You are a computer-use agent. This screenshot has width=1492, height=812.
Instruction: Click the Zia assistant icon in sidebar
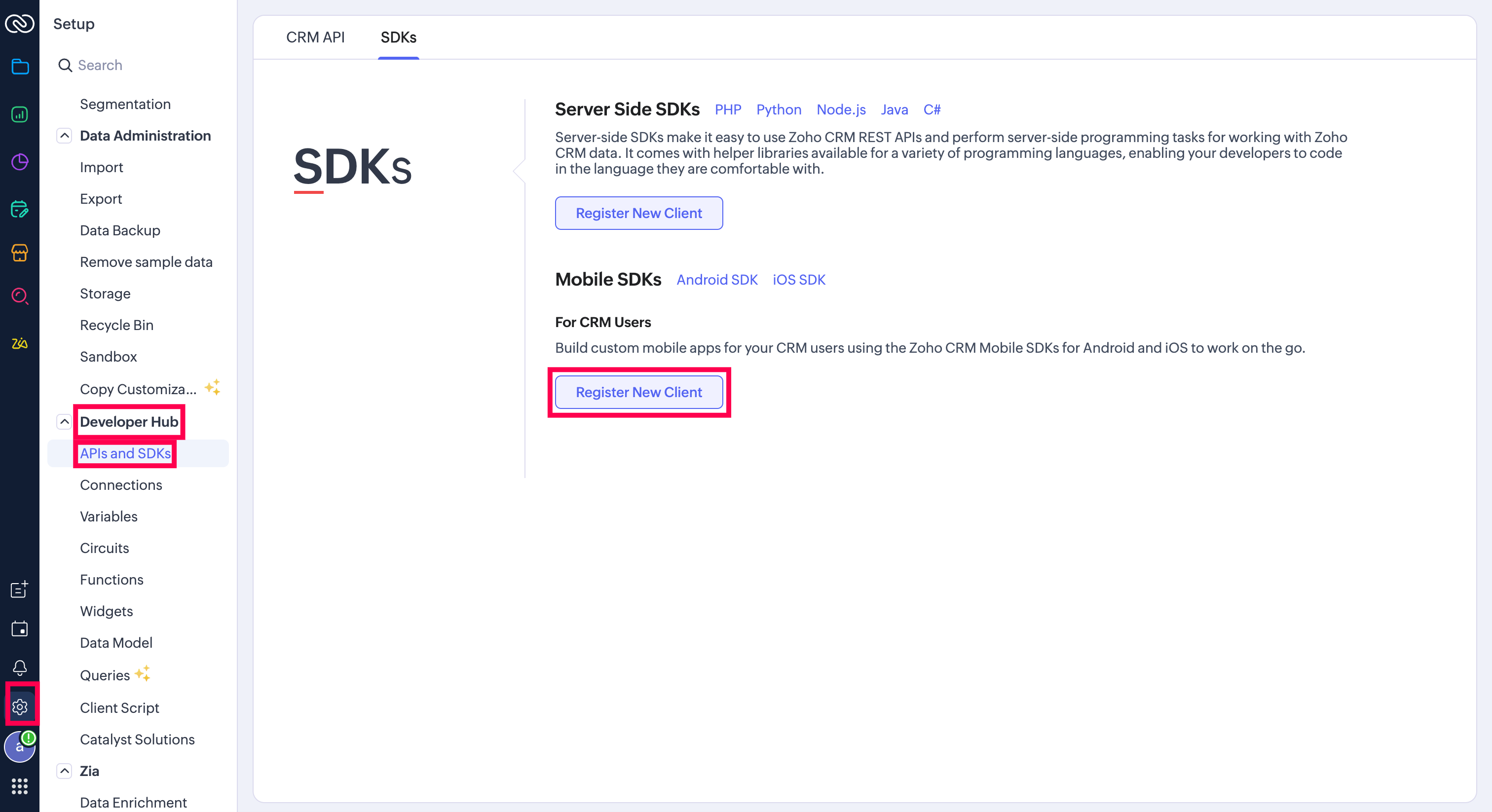coord(20,343)
